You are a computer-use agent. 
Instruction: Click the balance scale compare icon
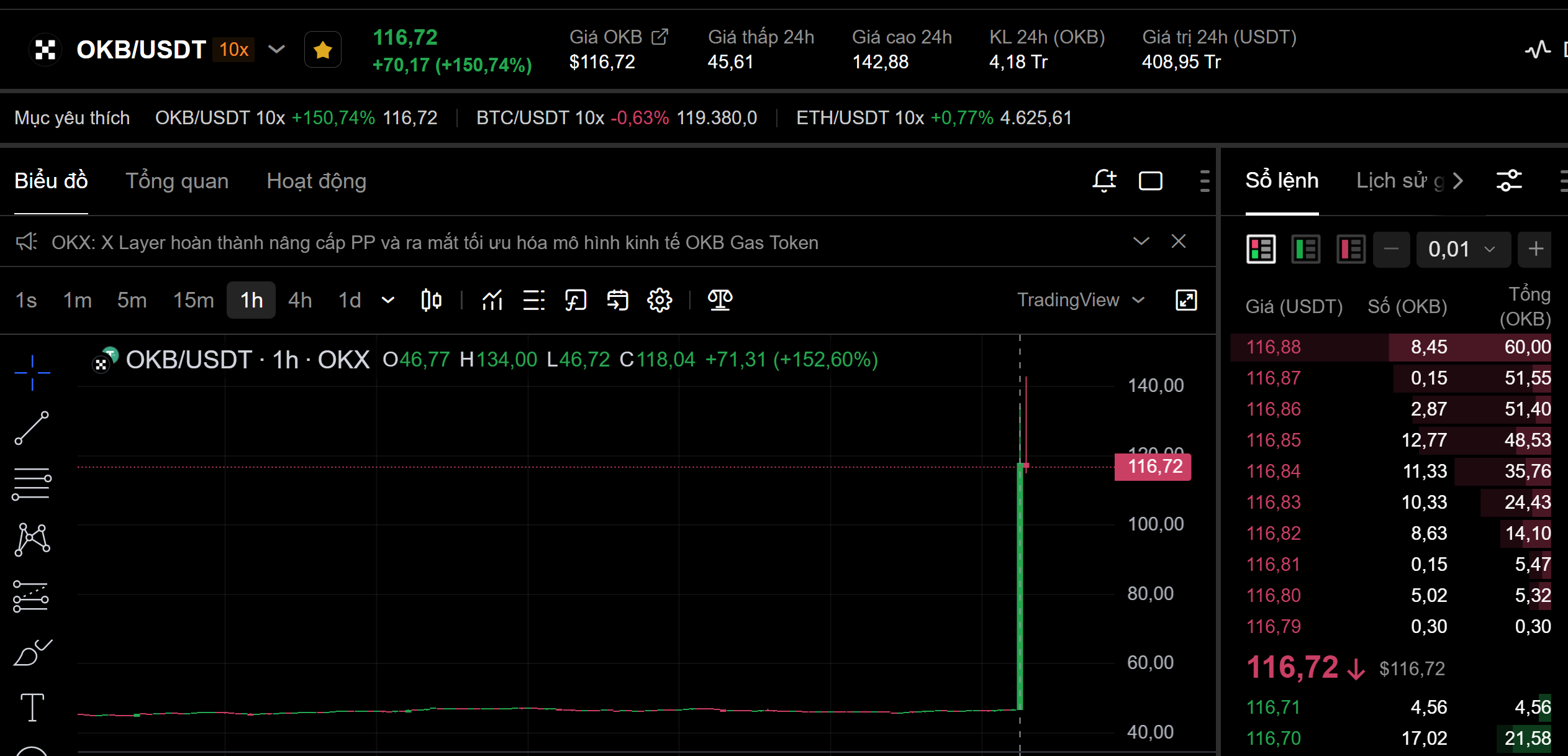(x=720, y=300)
